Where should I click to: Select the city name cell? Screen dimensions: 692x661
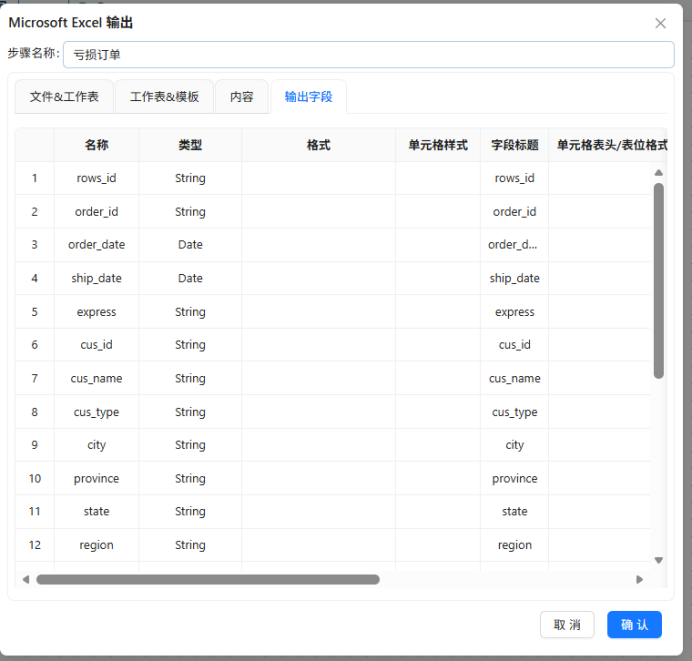tap(97, 445)
